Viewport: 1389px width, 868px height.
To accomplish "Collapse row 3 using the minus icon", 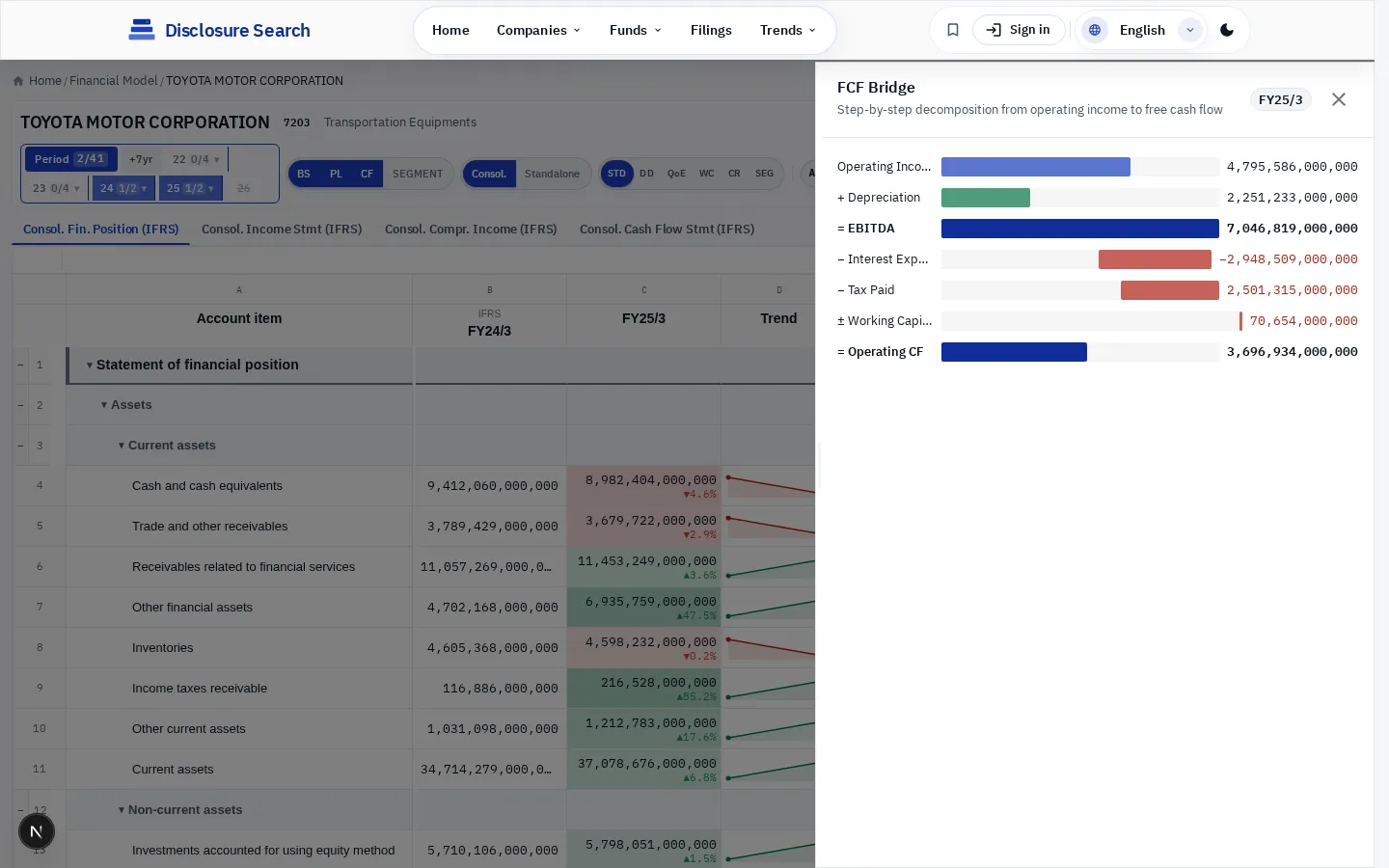I will tap(20, 446).
